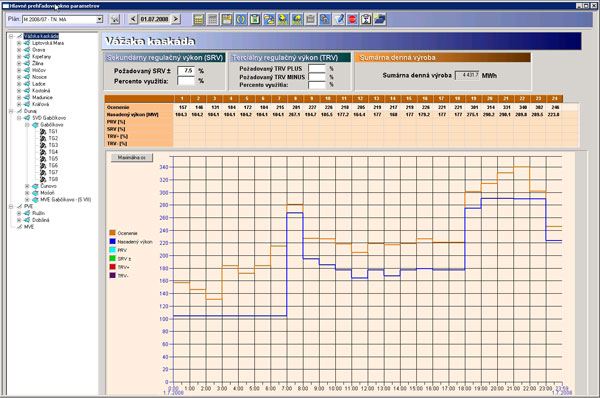Click the Maximálna os button above chart
Viewport: 600px width, 398px height.
[132, 158]
